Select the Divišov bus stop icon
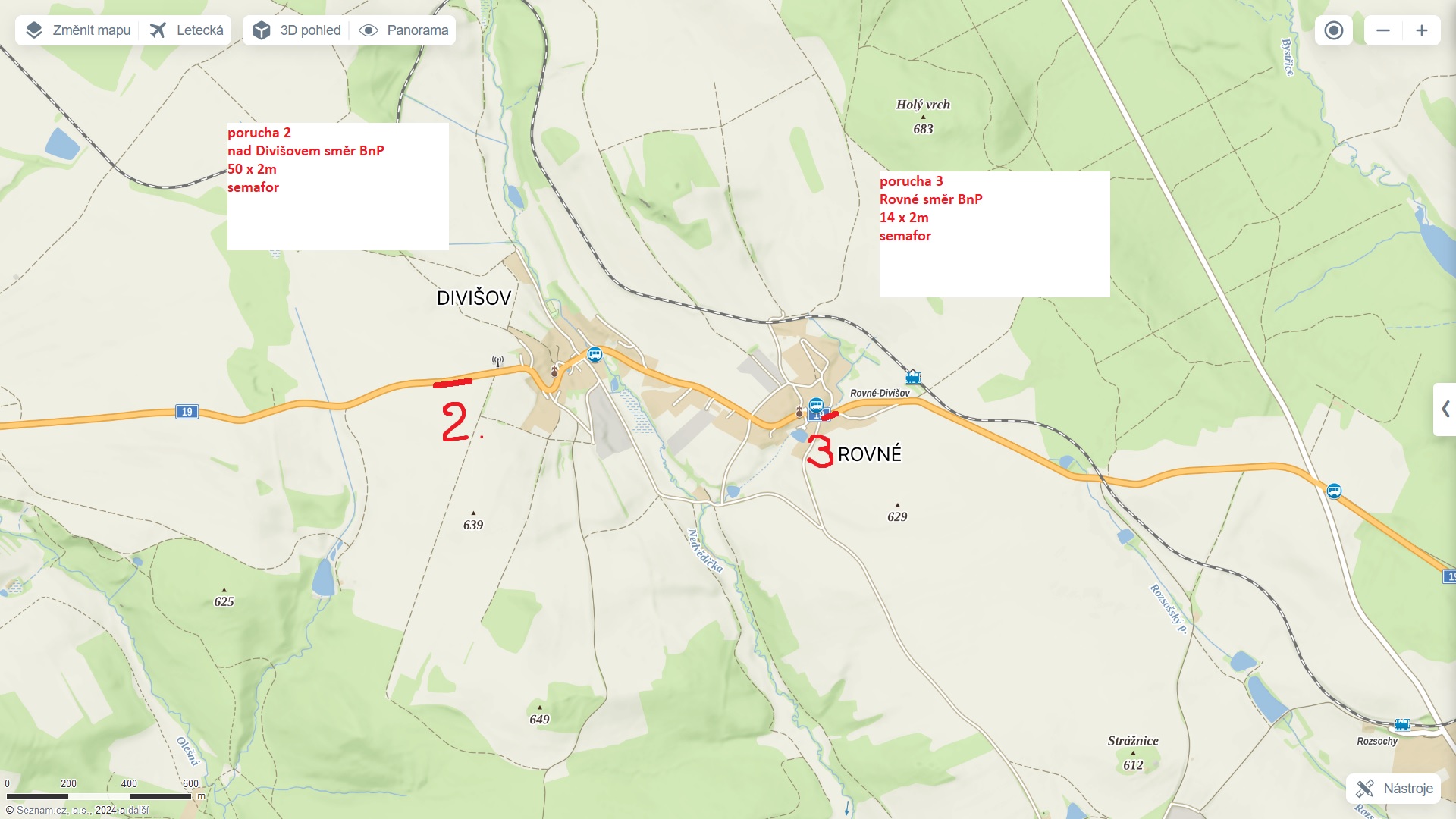Screen dimensions: 1456x819 595,354
